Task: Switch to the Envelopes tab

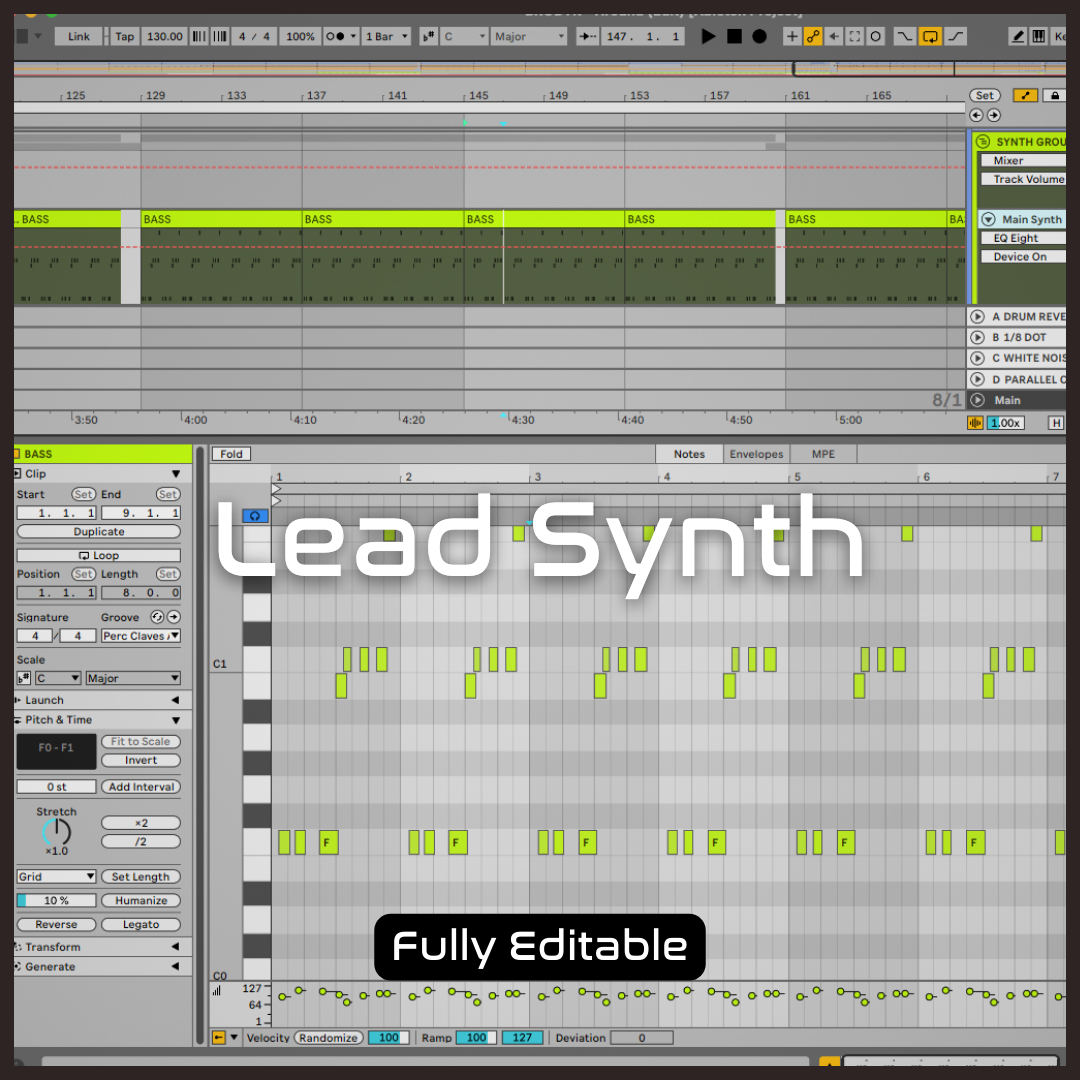Action: click(756, 454)
